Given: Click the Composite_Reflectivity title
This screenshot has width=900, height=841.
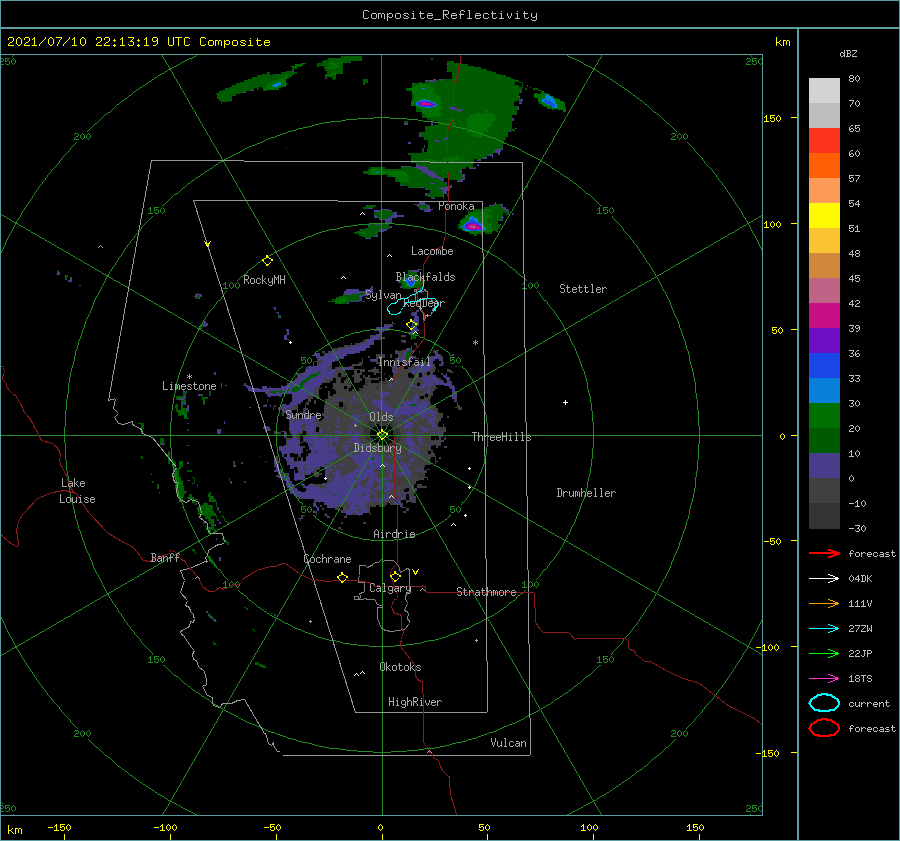Looking at the screenshot, I should coord(449,15).
